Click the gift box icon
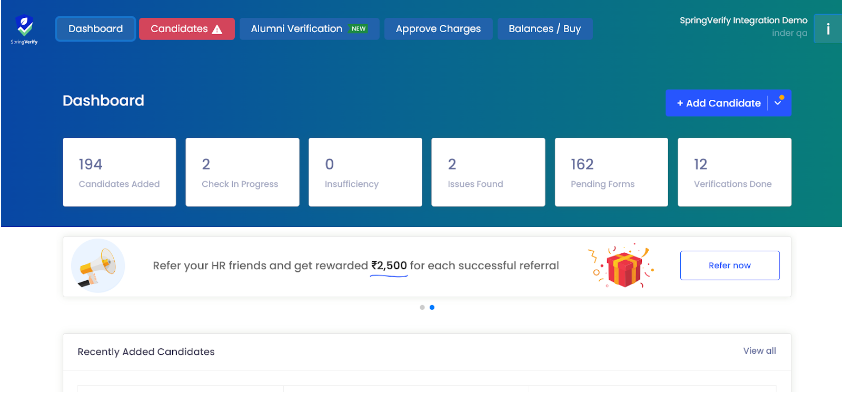The image size is (842, 404). (621, 265)
